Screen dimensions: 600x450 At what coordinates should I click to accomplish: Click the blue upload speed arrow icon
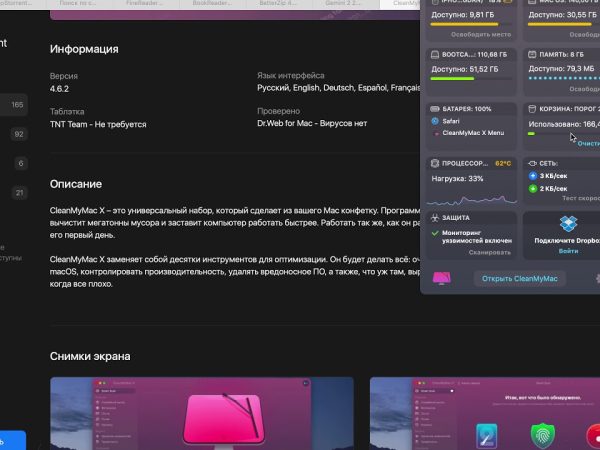click(x=532, y=175)
